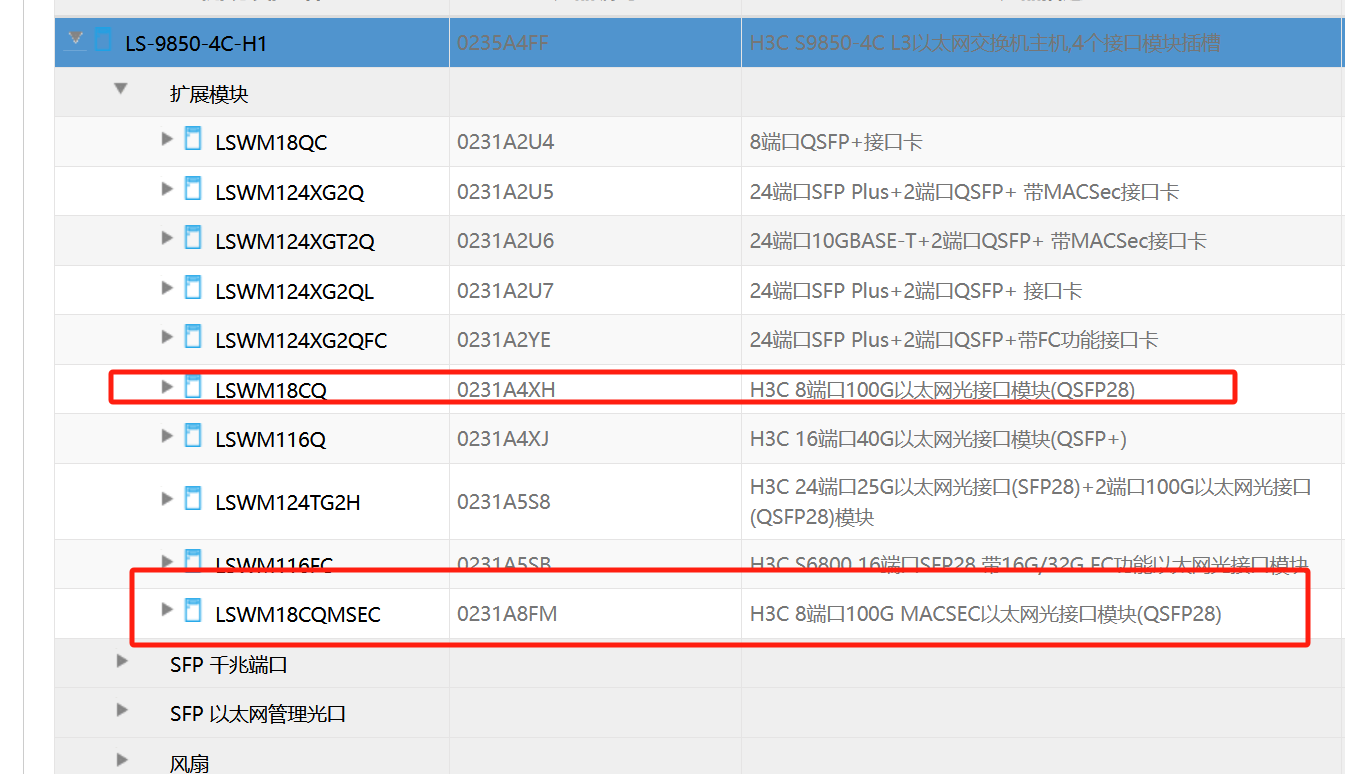Expand the LSWM18CQMSEC row
Screen dimensions: 1345x774
click(x=167, y=609)
